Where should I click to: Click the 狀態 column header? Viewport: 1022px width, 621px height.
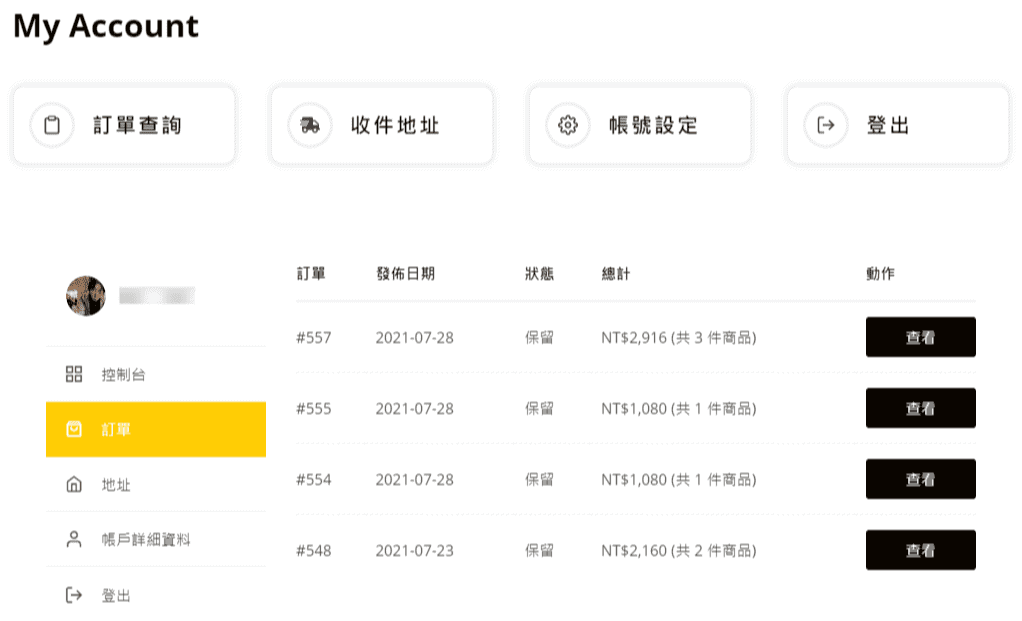540,274
